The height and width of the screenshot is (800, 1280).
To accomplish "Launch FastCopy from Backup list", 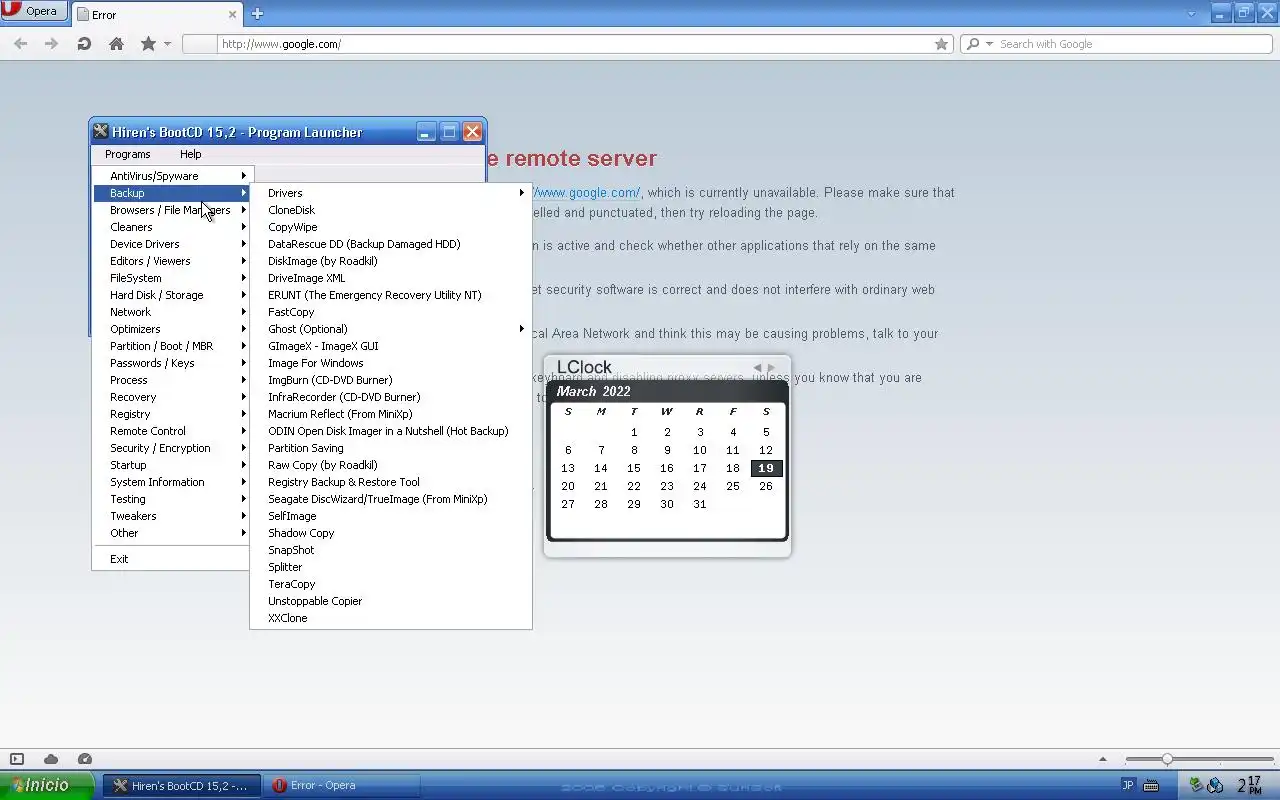I will (x=390, y=312).
